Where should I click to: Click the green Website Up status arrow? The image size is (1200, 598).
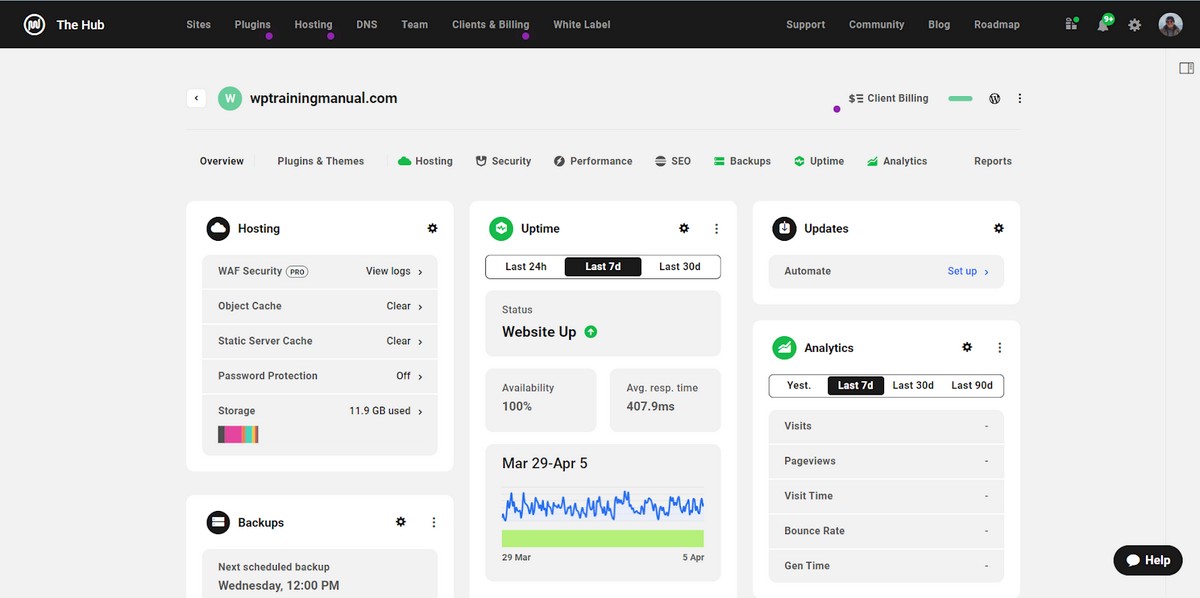[590, 332]
